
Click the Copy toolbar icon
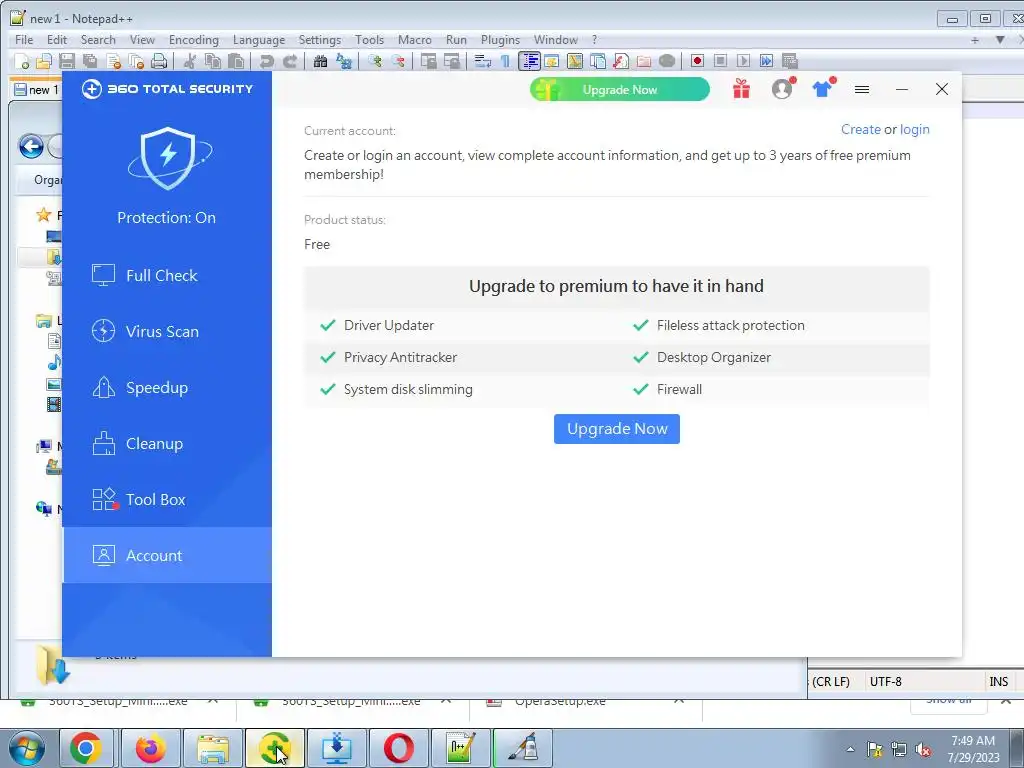pos(212,61)
